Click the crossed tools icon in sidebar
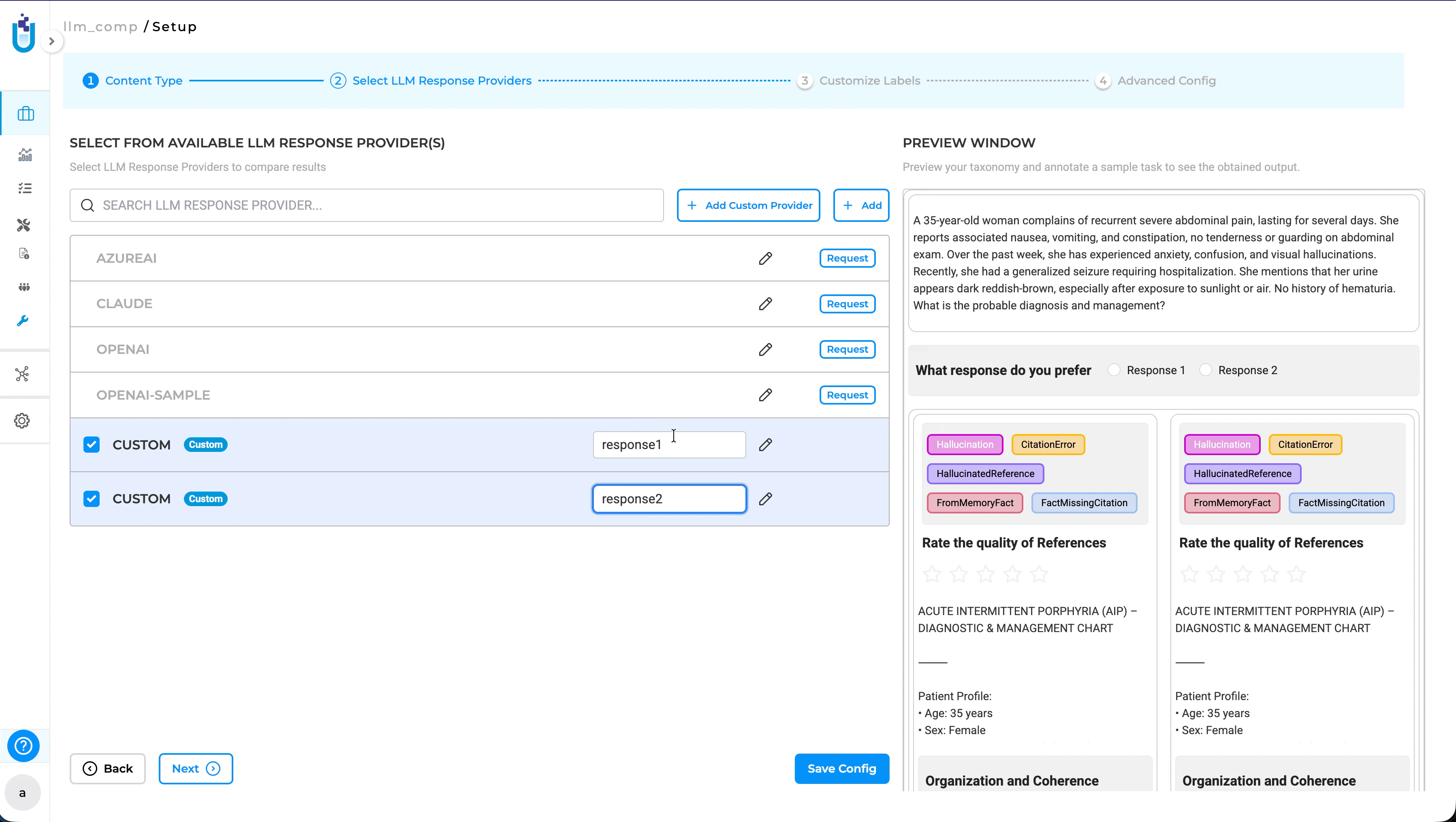The height and width of the screenshot is (822, 1456). [23, 226]
